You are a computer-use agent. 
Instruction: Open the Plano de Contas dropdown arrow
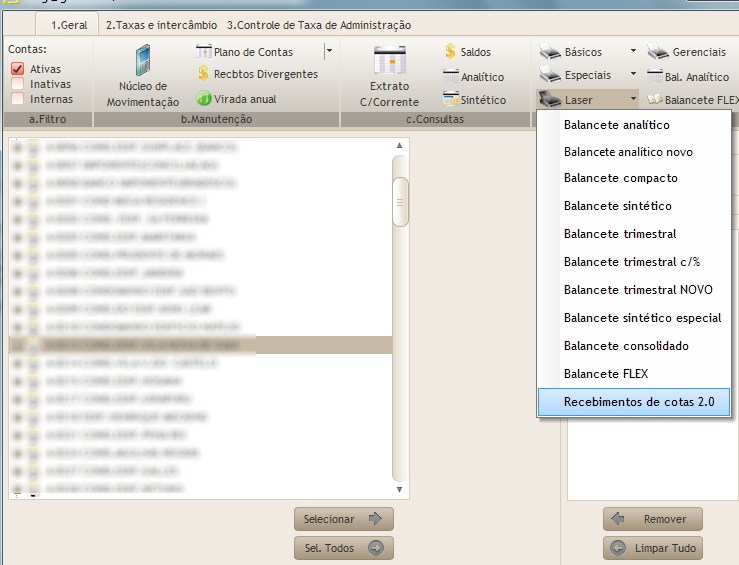[x=327, y=51]
